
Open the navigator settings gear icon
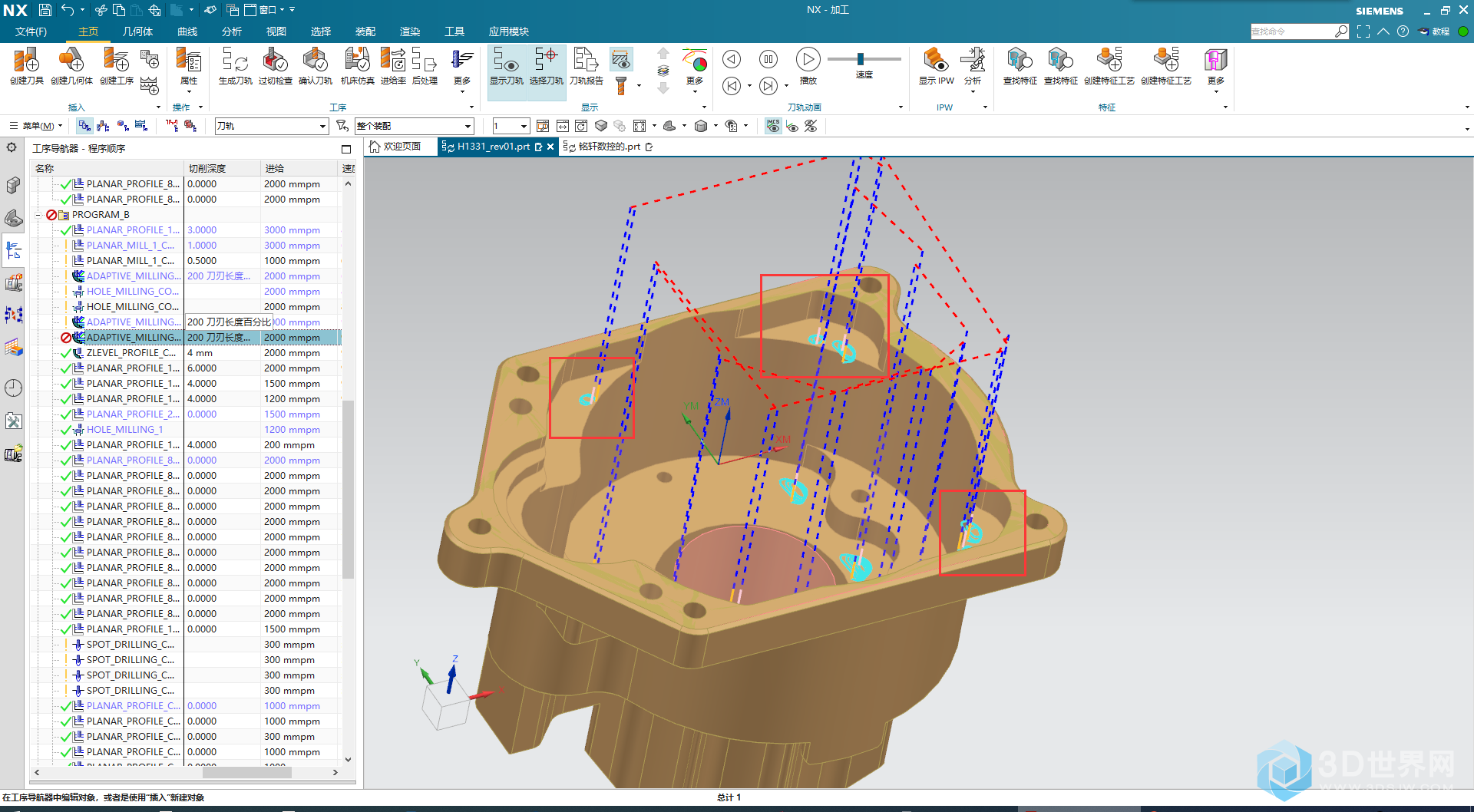click(x=12, y=147)
